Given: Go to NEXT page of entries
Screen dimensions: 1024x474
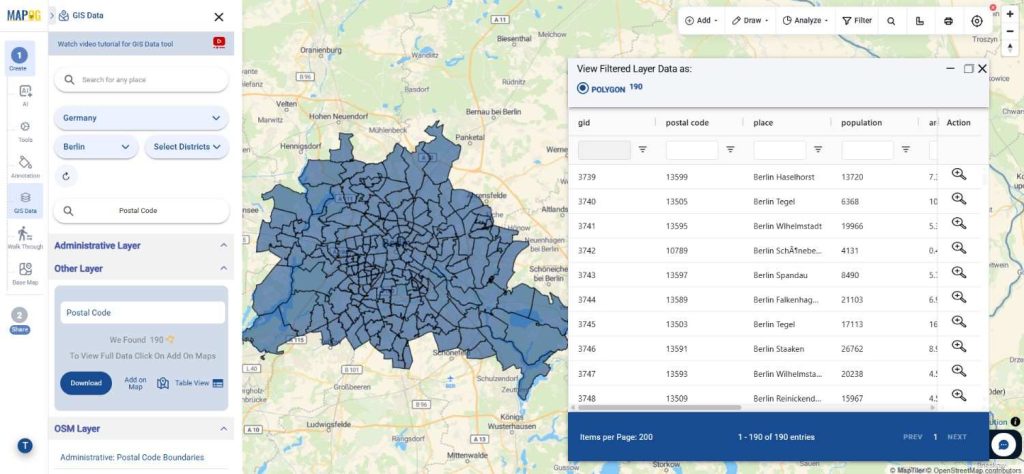Looking at the screenshot, I should click(x=957, y=437).
